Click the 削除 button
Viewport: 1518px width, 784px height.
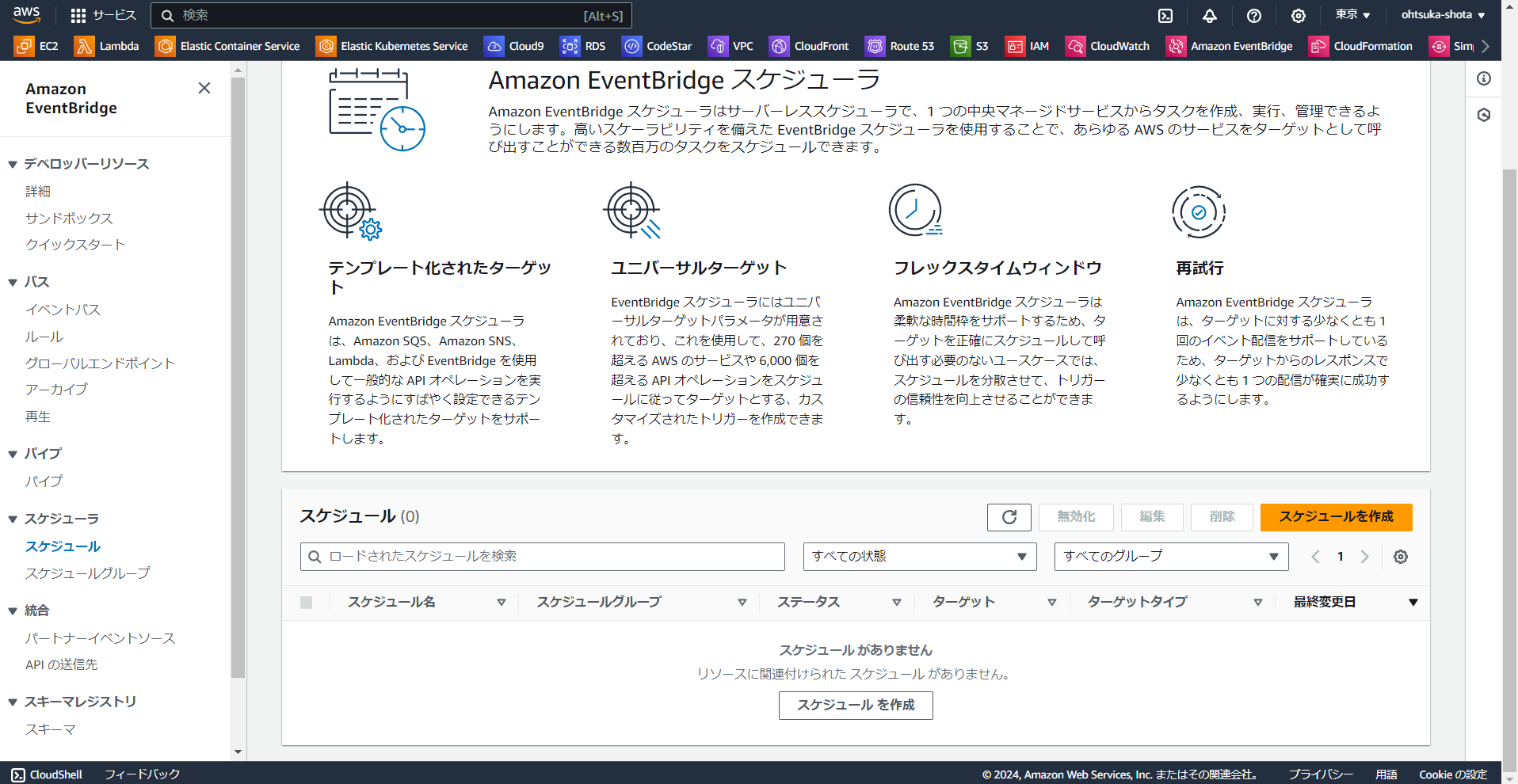pyautogui.click(x=1222, y=517)
